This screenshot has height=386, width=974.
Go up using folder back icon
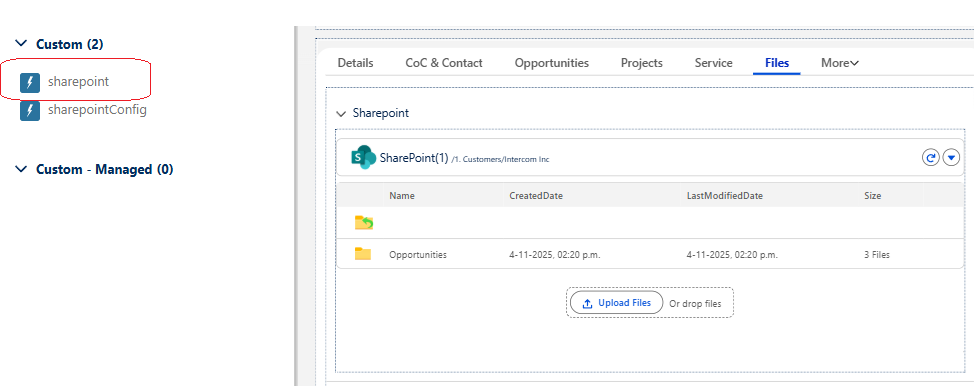363,223
